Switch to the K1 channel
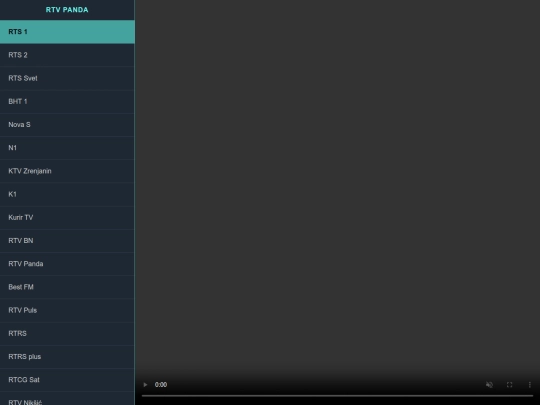The image size is (540, 405). (67, 194)
